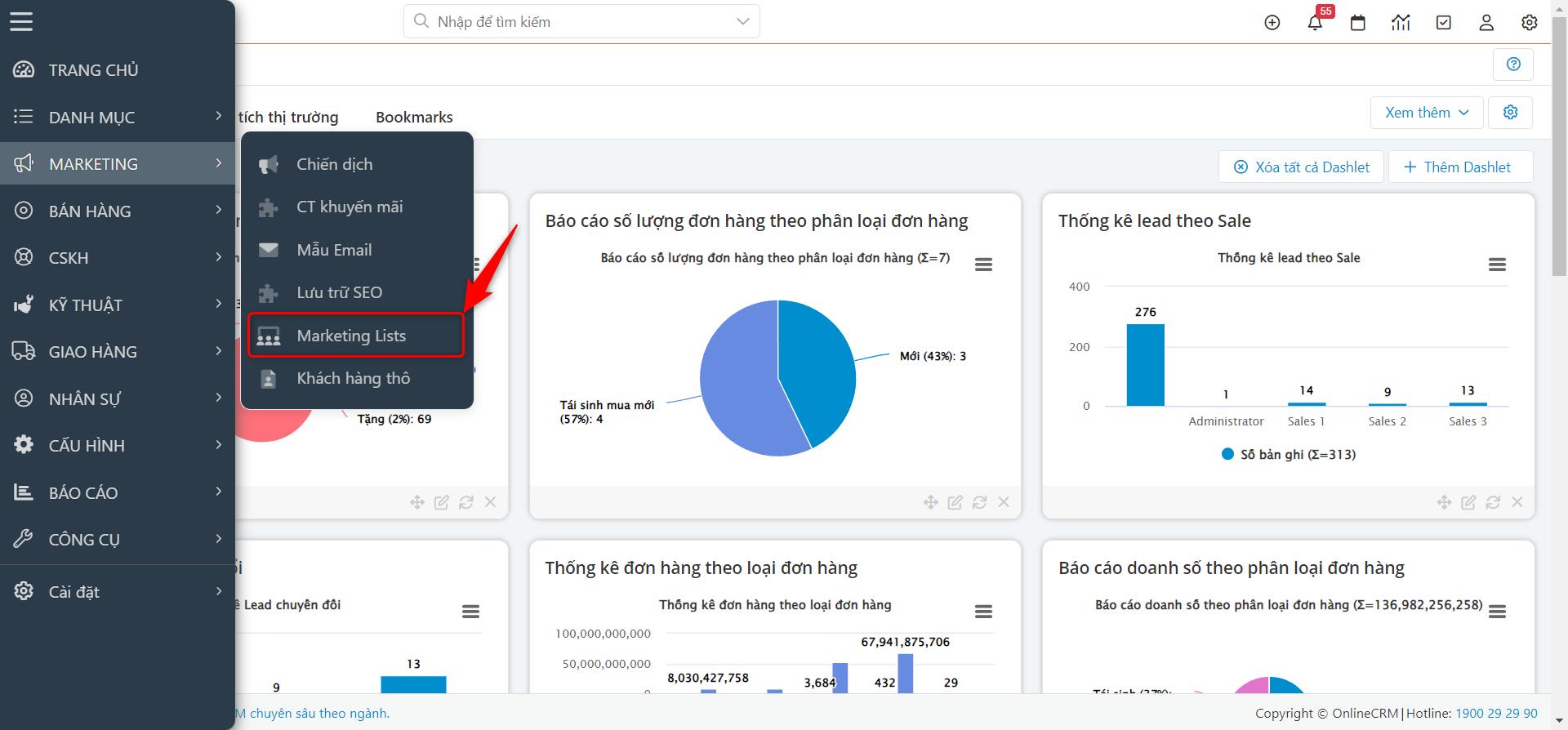Select Mẫu Email submenu item
The height and width of the screenshot is (730, 1568).
(357, 250)
